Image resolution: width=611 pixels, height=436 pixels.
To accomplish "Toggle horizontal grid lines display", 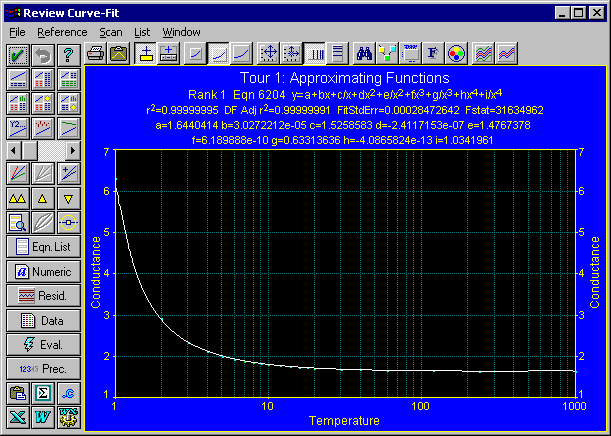I will tap(337, 54).
